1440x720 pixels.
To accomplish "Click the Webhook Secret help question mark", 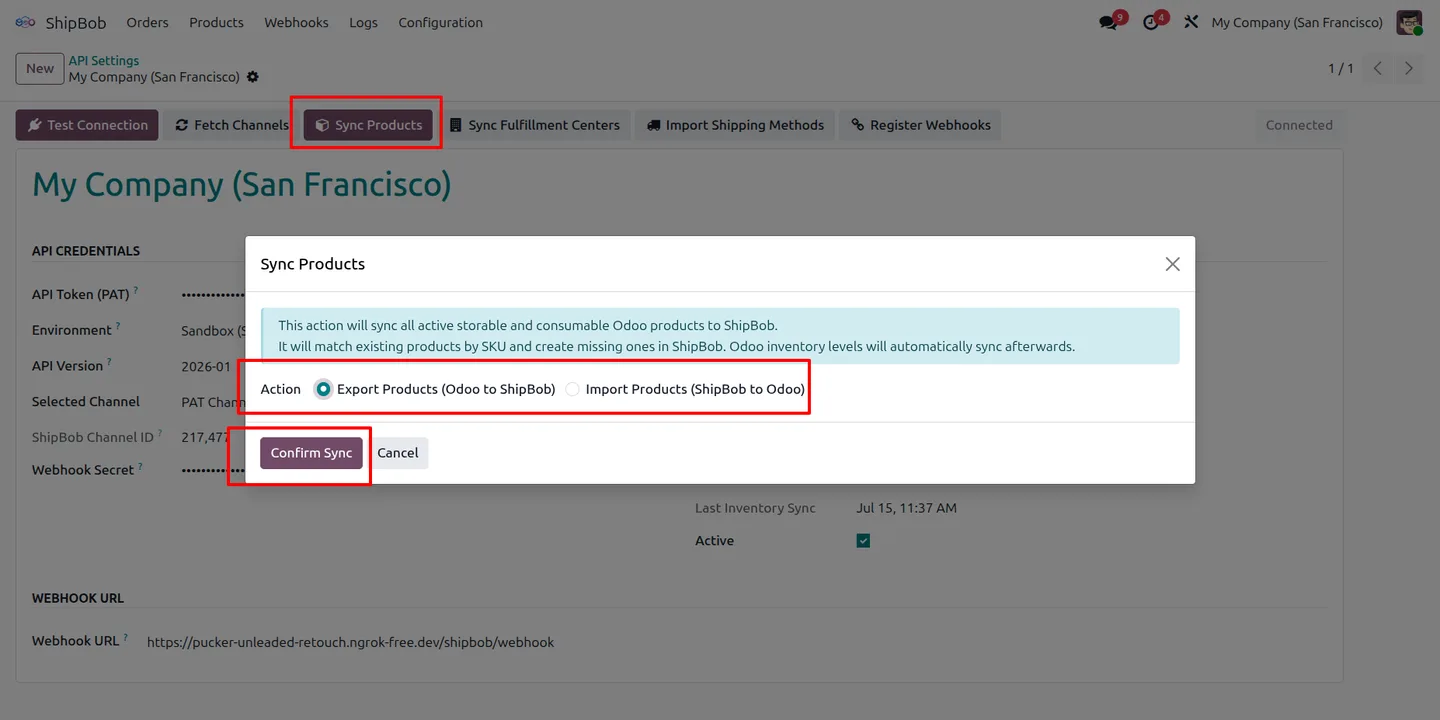I will pyautogui.click(x=140, y=466).
